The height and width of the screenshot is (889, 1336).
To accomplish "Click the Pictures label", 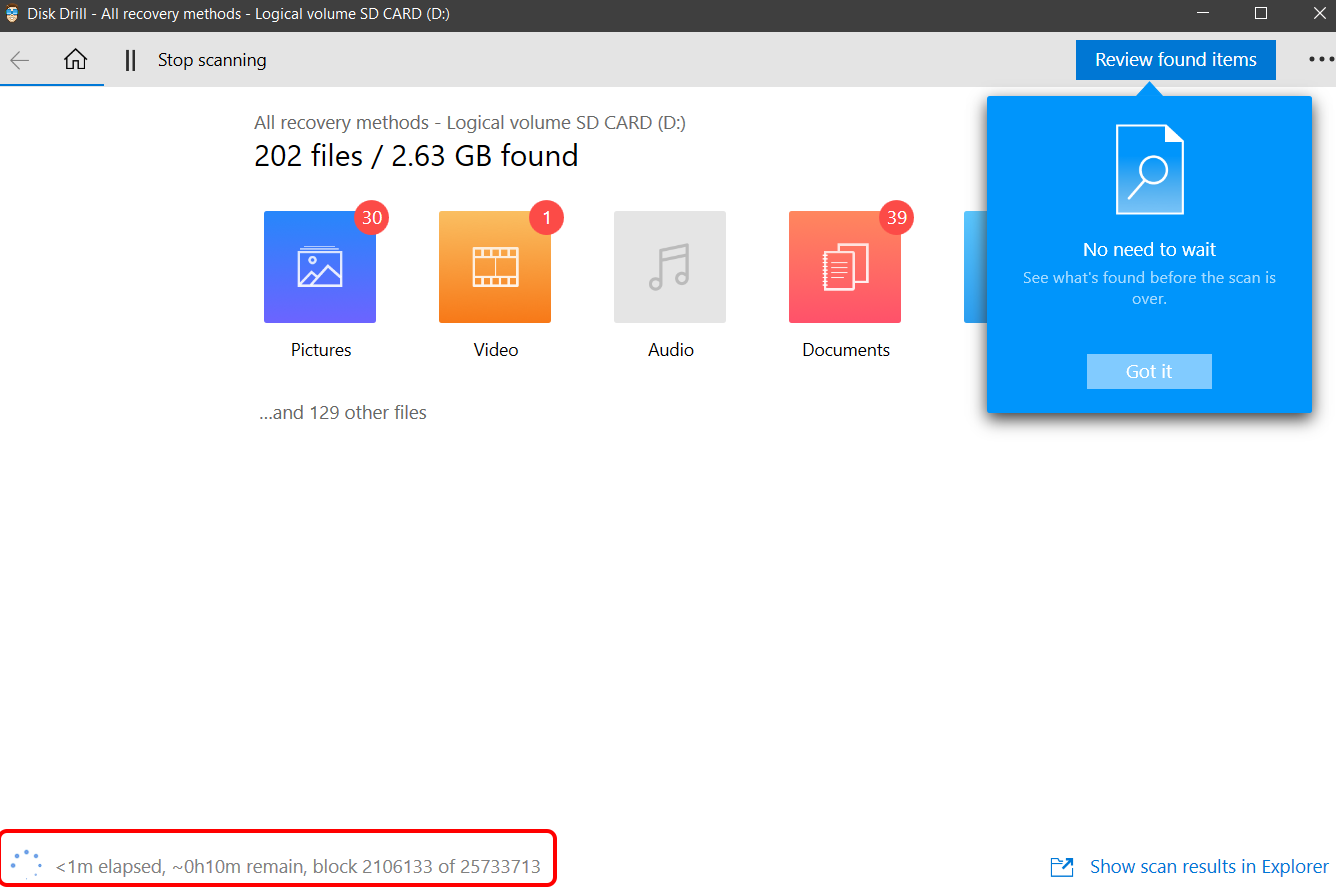I will 321,350.
